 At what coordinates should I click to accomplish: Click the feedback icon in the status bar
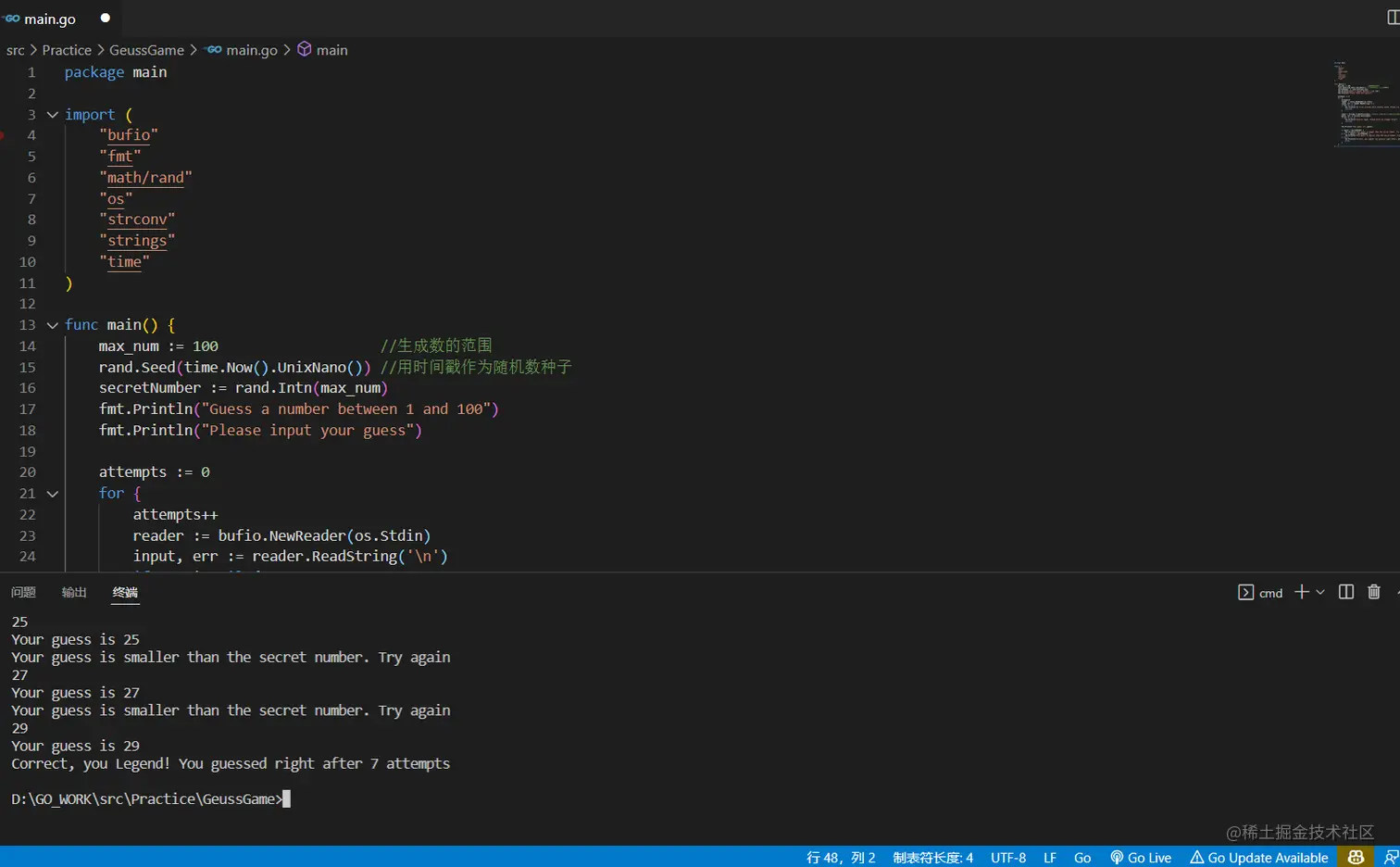click(1391, 857)
